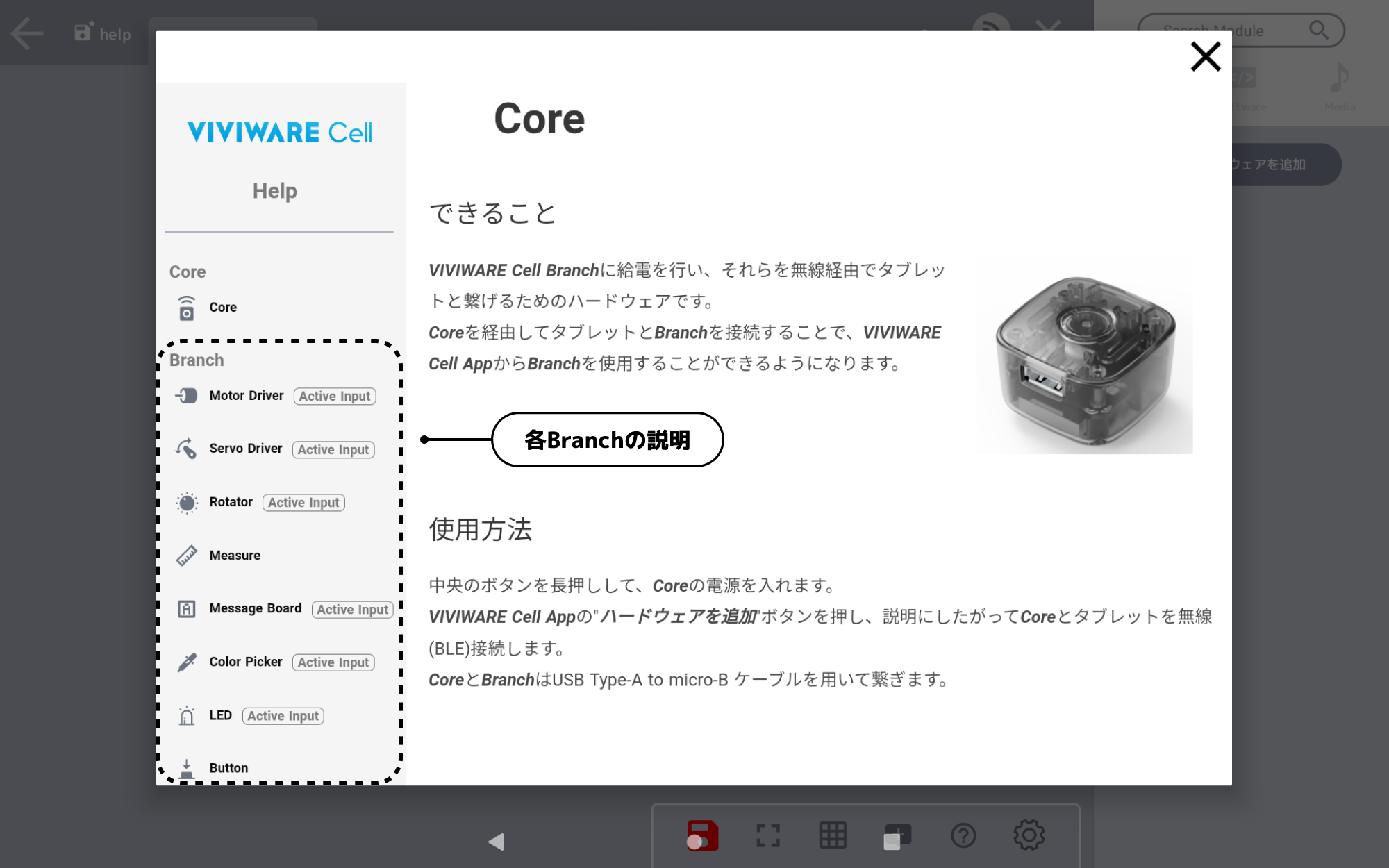Open Motor Driver help page
Screen dimensions: 1389x868
coord(247,395)
